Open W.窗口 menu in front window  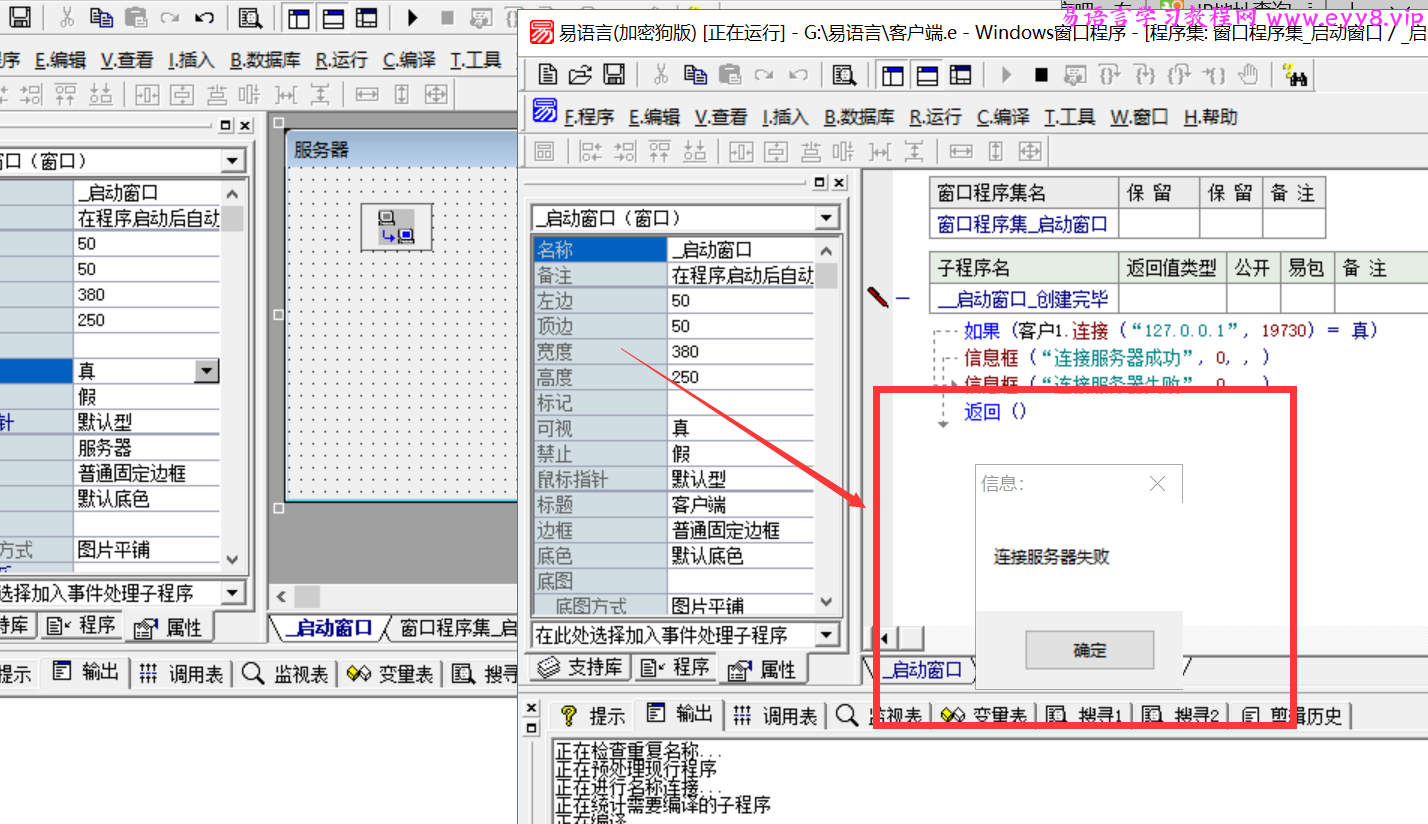tap(1139, 117)
